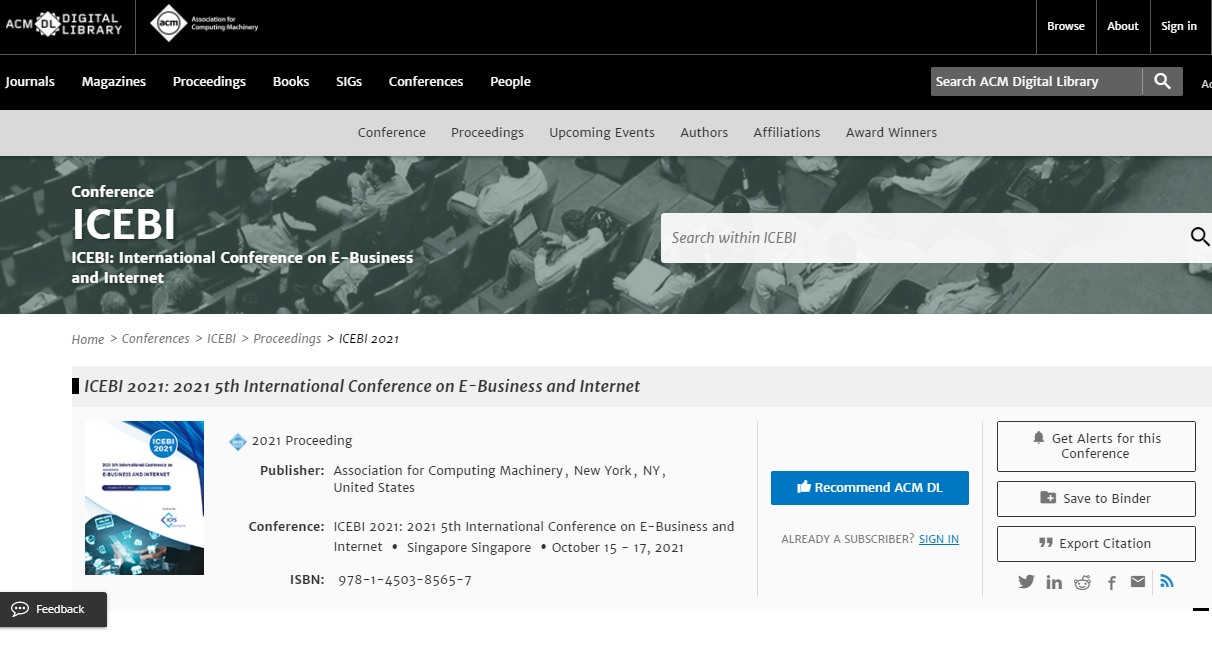This screenshot has height=650, width=1212.
Task: Select the Proceedings sub-navigation tab
Action: [x=487, y=132]
